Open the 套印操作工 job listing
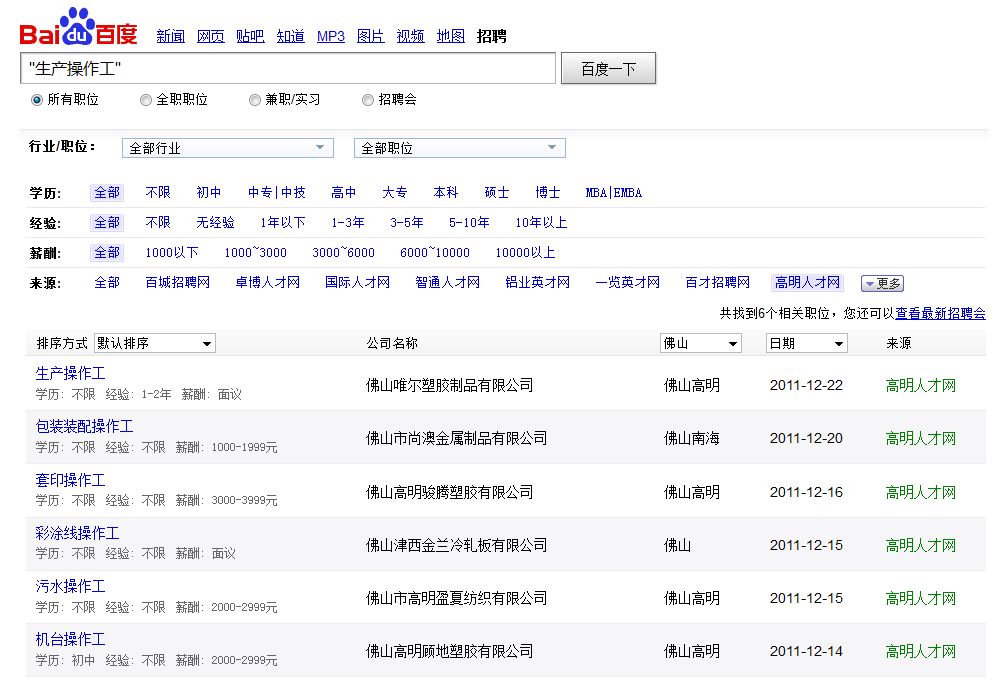The image size is (1001, 692). pyautogui.click(x=70, y=480)
